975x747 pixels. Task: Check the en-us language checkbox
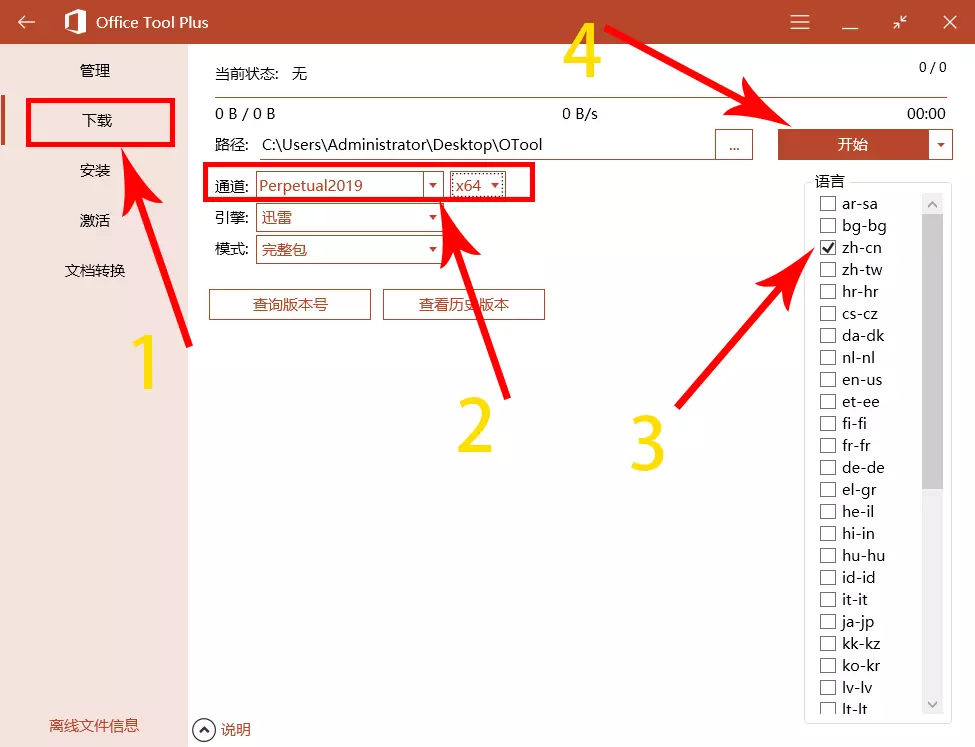(x=828, y=379)
